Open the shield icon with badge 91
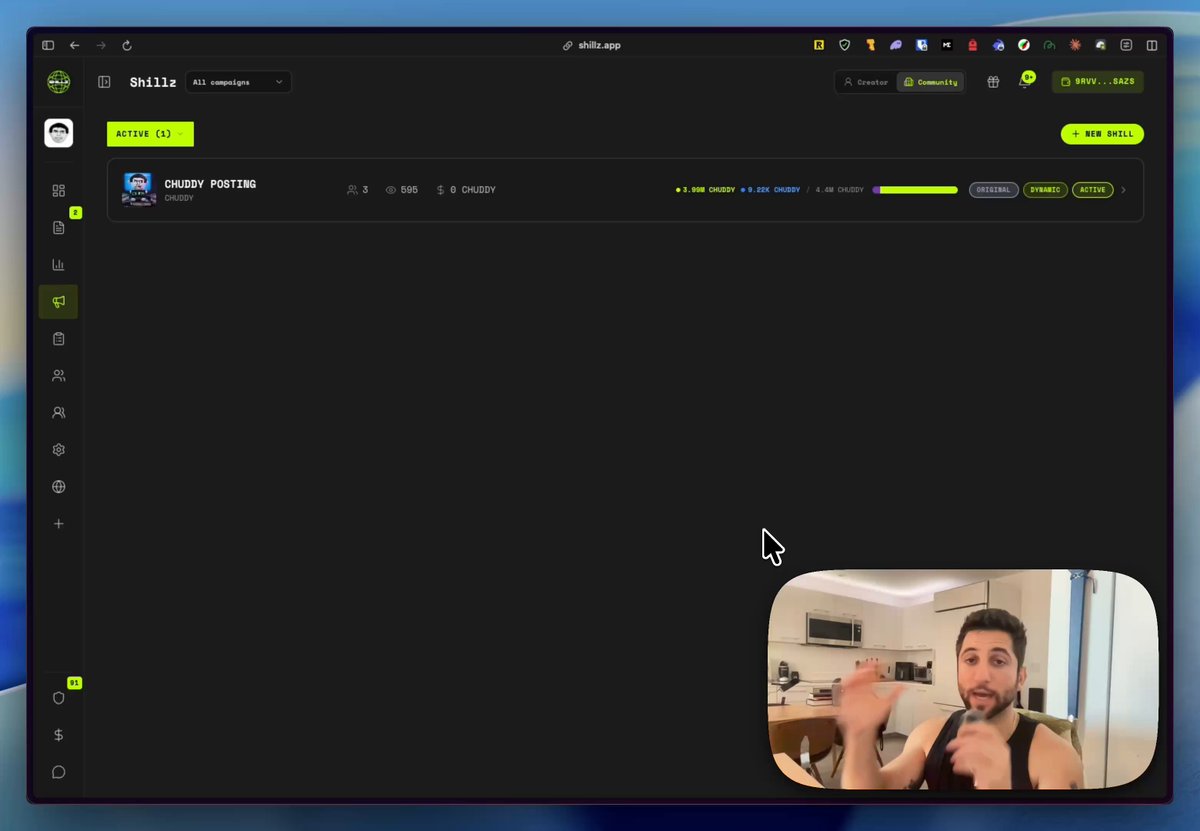1200x831 pixels. pyautogui.click(x=58, y=698)
